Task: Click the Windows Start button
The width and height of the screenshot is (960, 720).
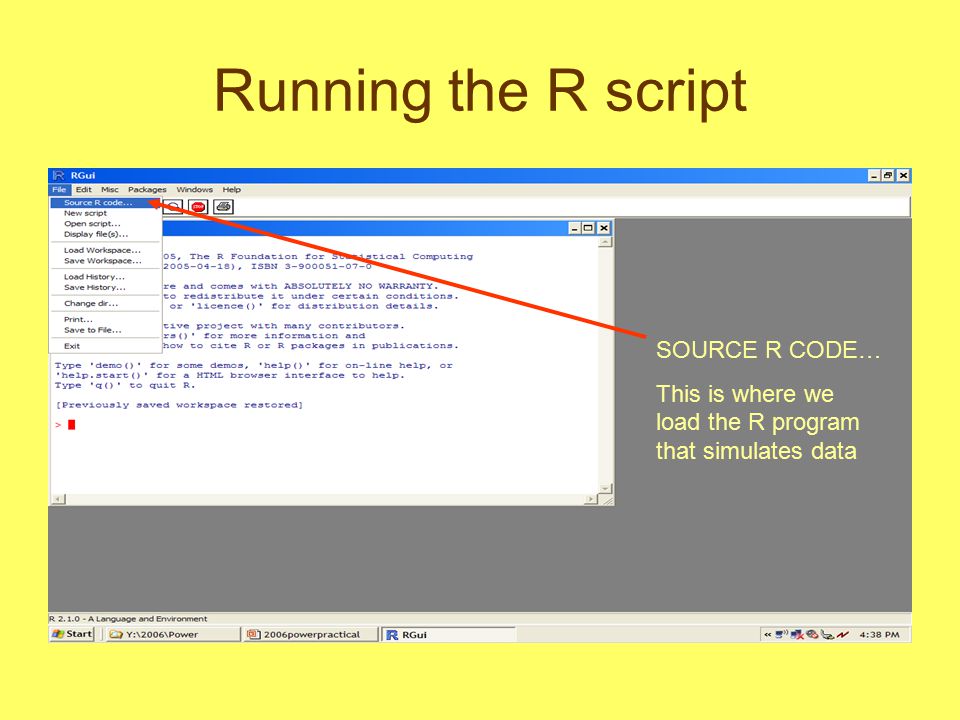Action: coord(72,634)
